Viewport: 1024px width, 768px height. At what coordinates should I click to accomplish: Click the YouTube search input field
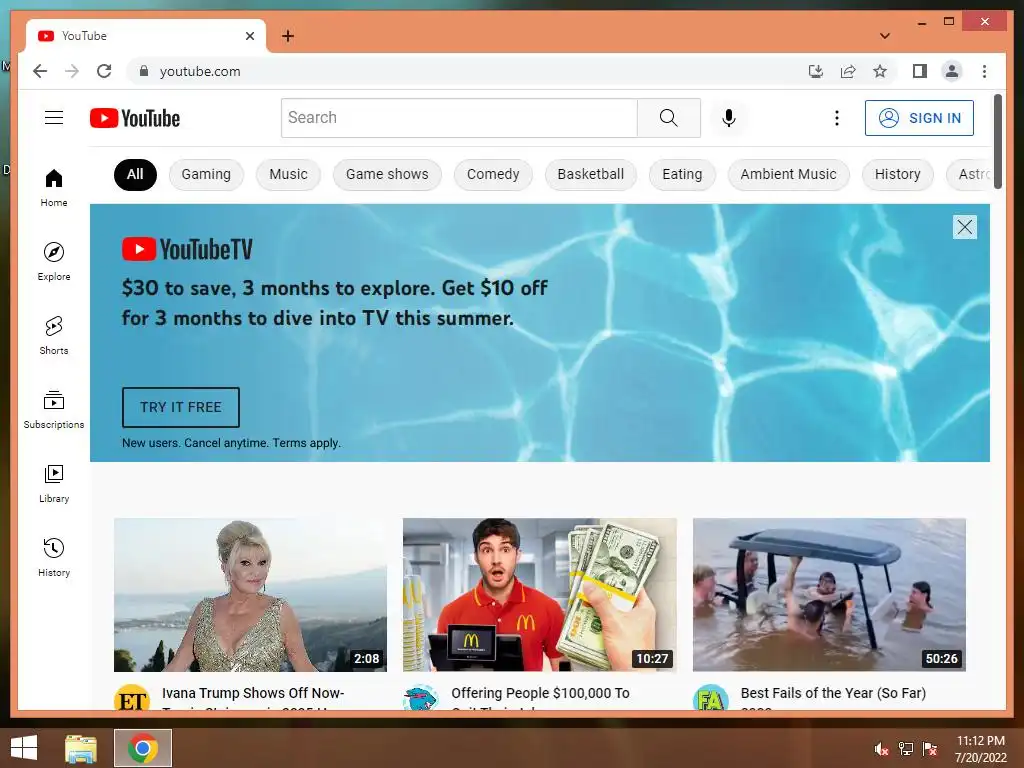[459, 118]
